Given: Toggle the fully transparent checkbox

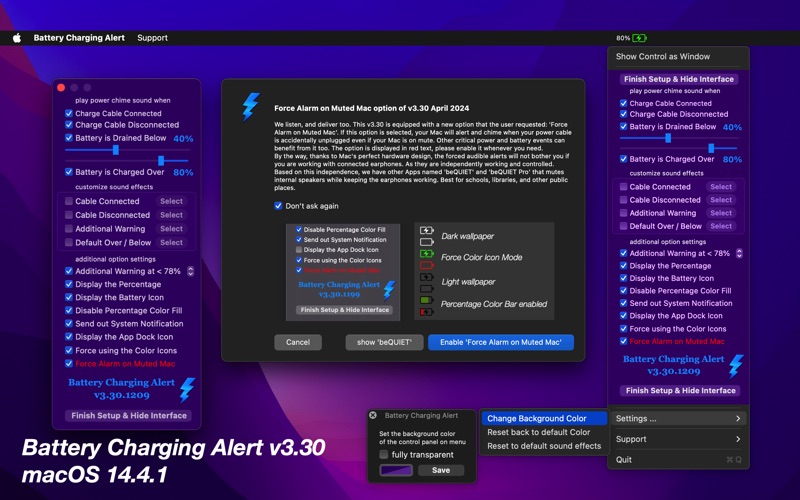Looking at the screenshot, I should [384, 455].
